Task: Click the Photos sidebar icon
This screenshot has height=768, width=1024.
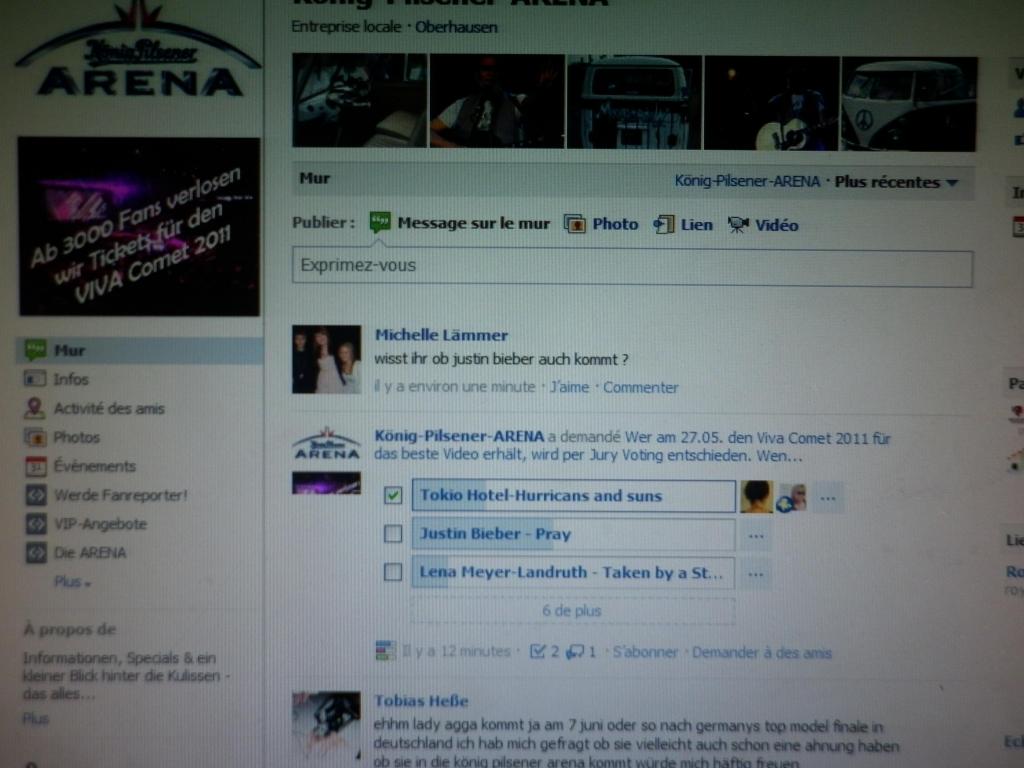Action: (x=35, y=437)
